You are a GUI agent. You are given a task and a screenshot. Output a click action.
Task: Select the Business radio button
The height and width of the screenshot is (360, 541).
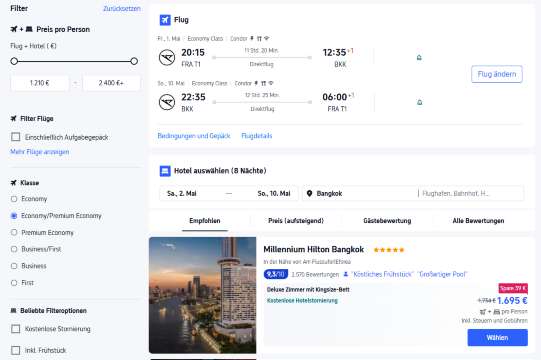point(14,266)
